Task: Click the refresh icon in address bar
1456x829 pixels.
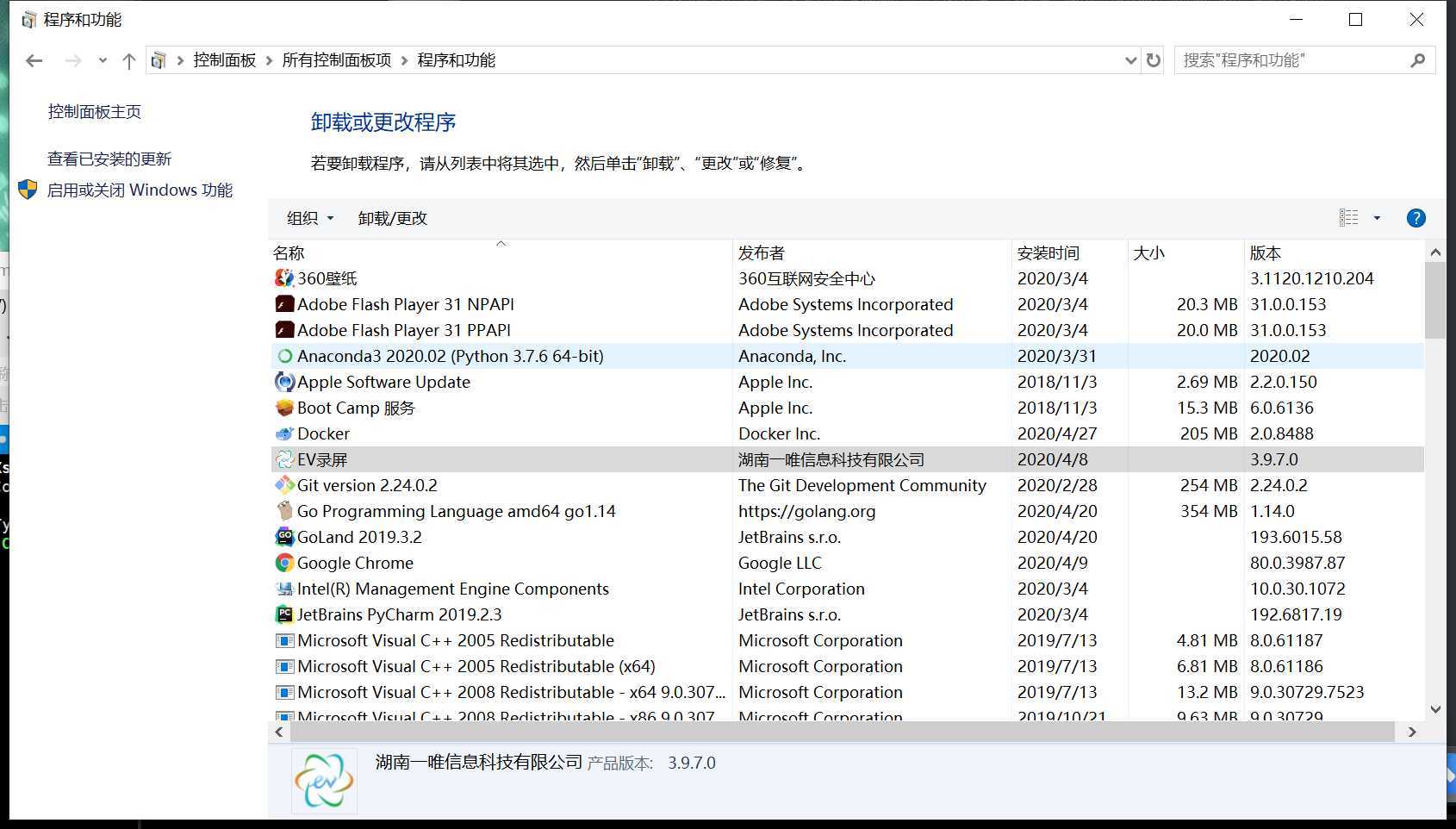Action: [1154, 60]
